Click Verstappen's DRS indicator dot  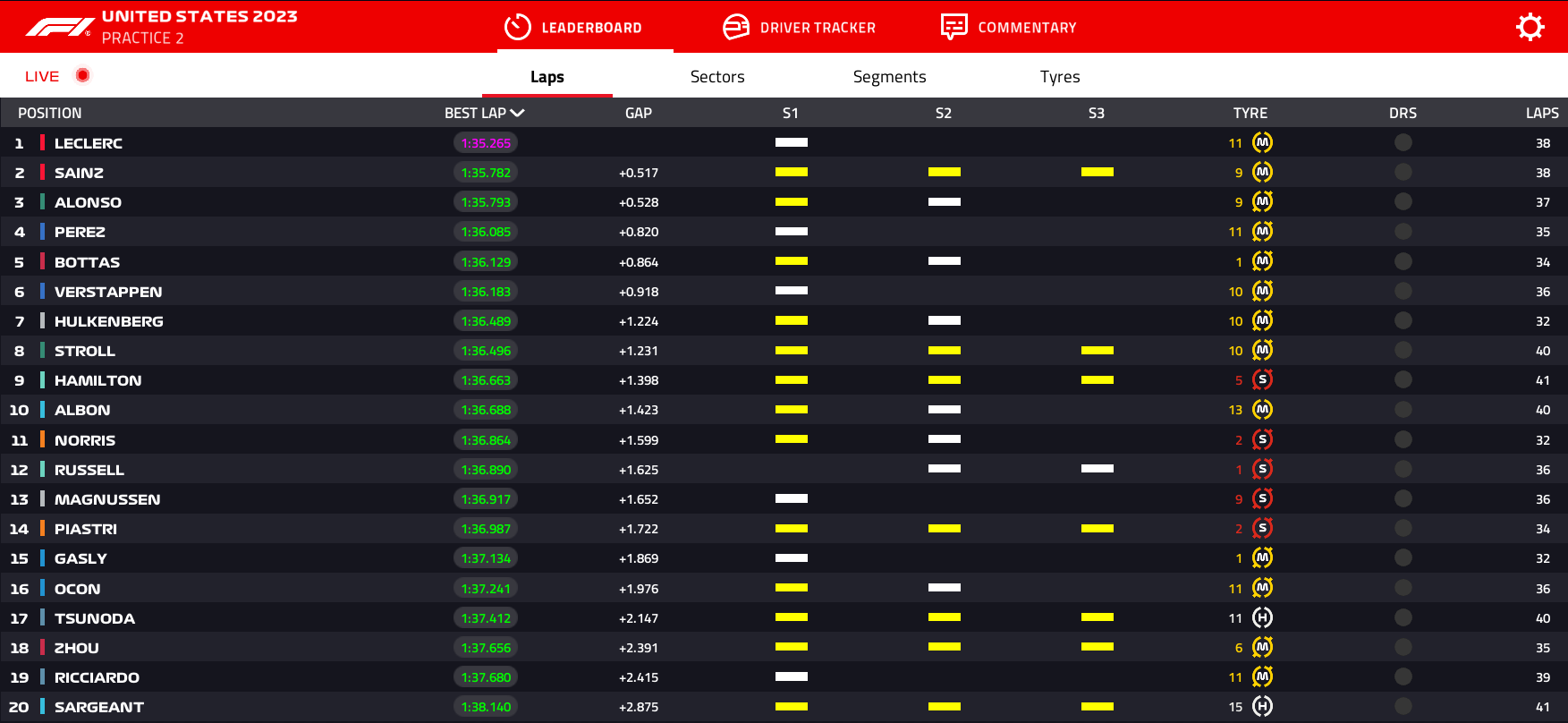pyautogui.click(x=1403, y=291)
